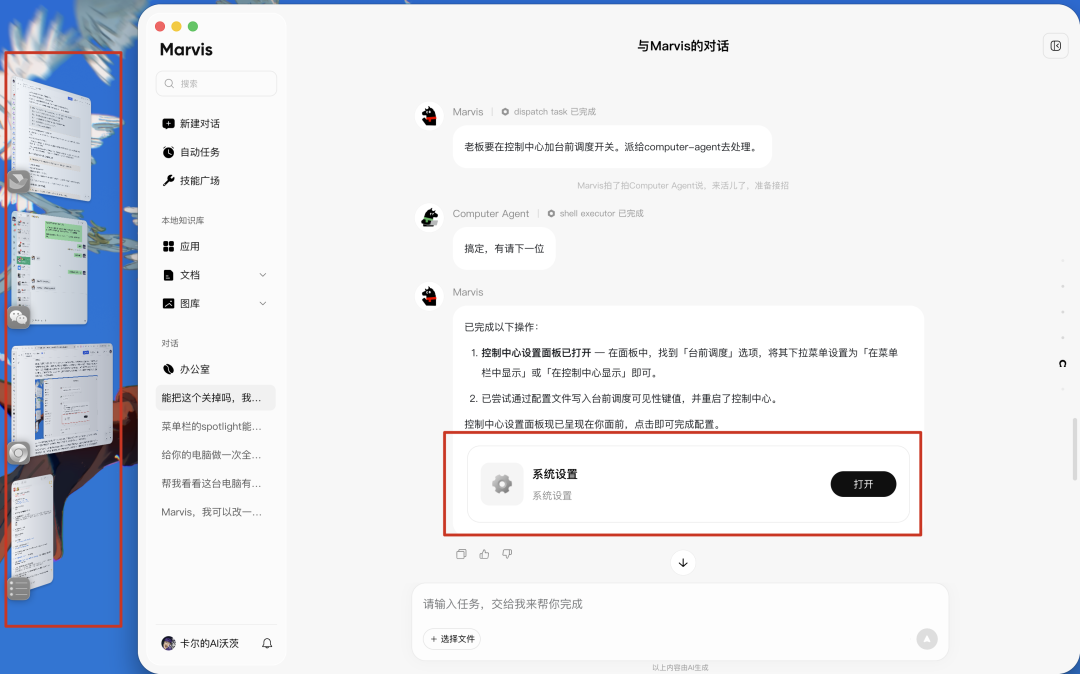Screen dimensions: 1080x674
Task: Switch to WeChat in Stage Manager
Action: click(x=49, y=268)
